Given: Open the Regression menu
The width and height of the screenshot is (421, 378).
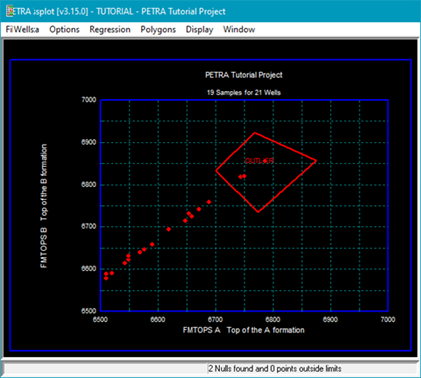Looking at the screenshot, I should click(110, 30).
